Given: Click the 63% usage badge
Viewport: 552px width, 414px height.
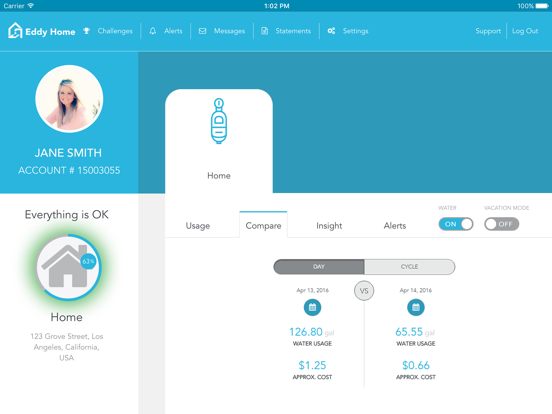Looking at the screenshot, I should click(88, 261).
